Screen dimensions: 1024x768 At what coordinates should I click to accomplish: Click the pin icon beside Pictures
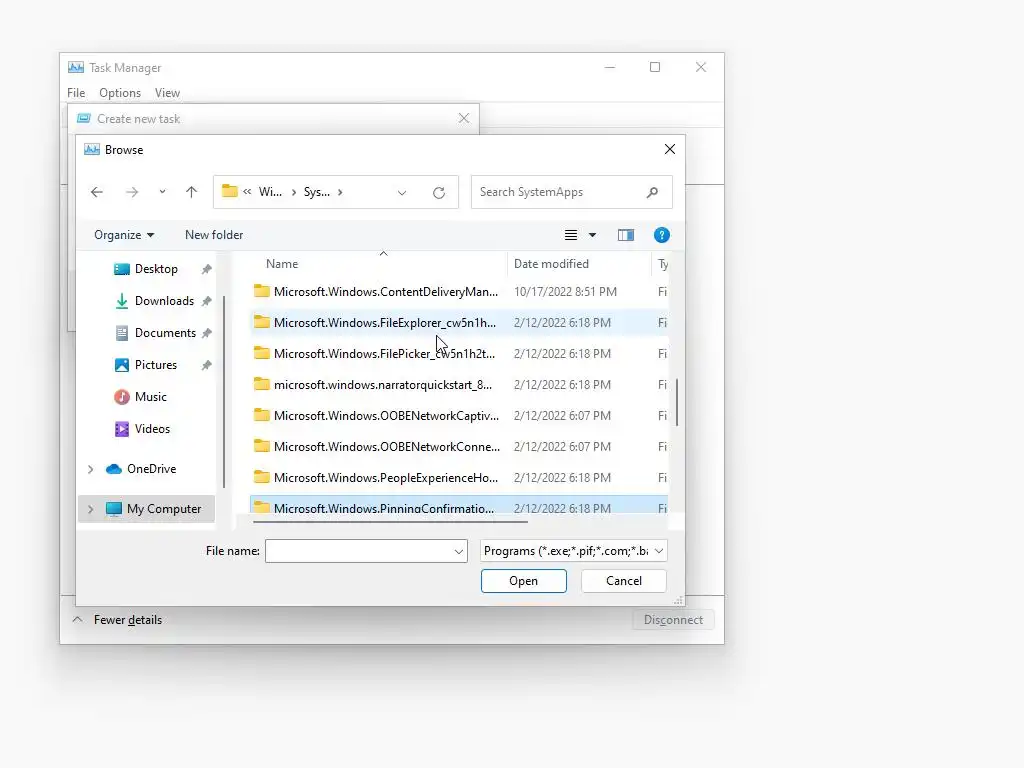point(206,365)
